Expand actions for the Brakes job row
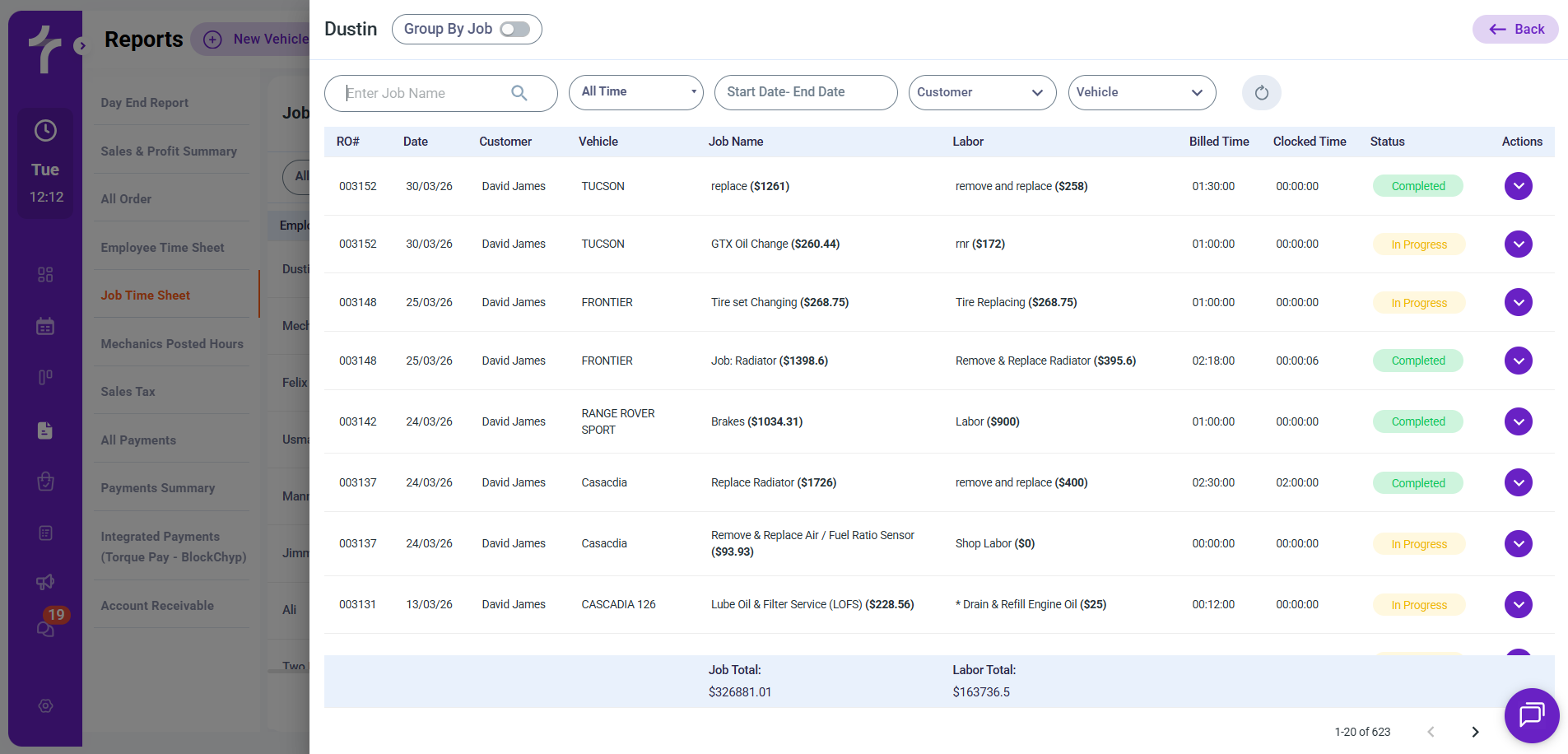This screenshot has width=1568, height=754. coord(1518,421)
